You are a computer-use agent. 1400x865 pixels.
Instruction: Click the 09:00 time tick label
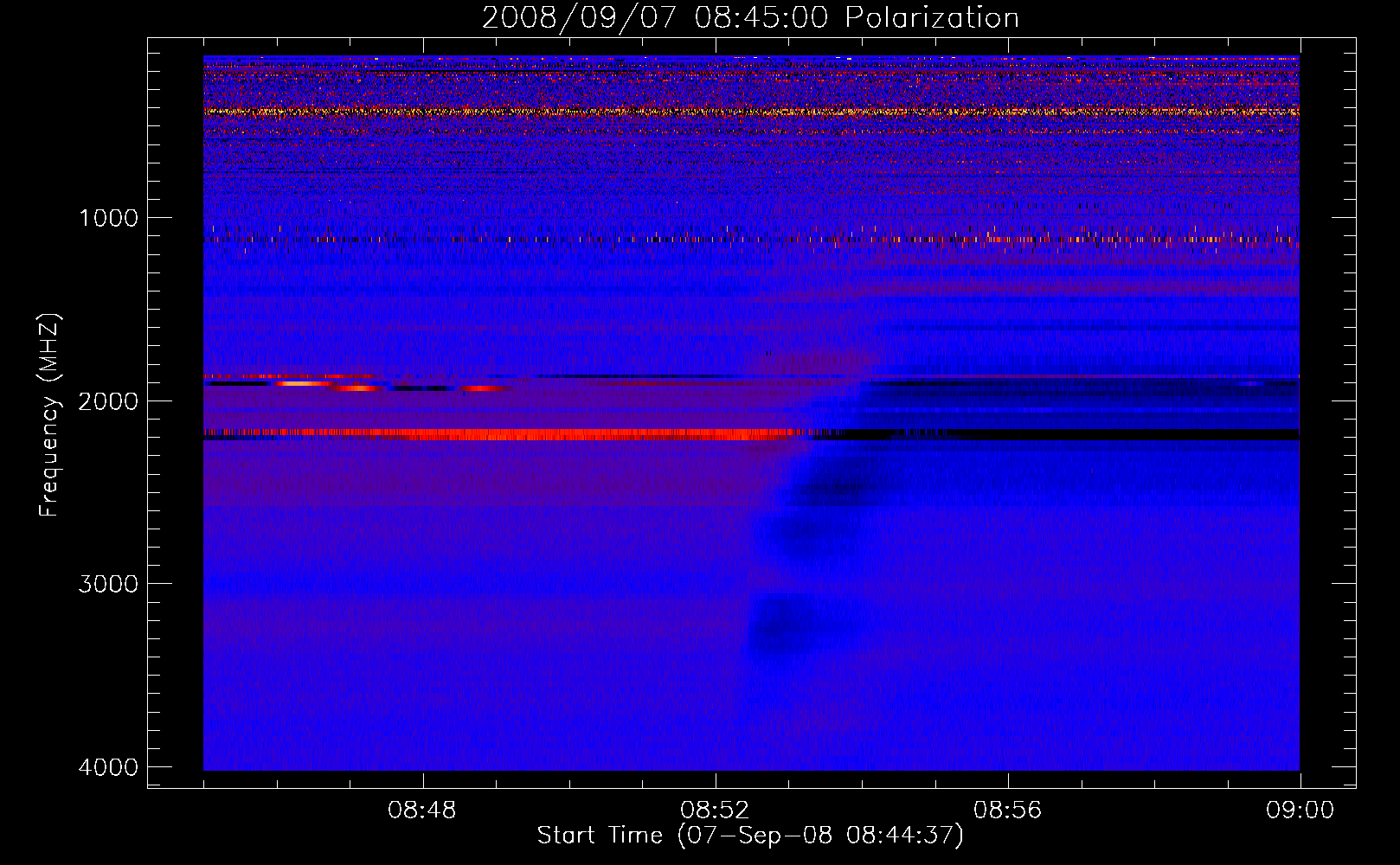coord(1300,811)
